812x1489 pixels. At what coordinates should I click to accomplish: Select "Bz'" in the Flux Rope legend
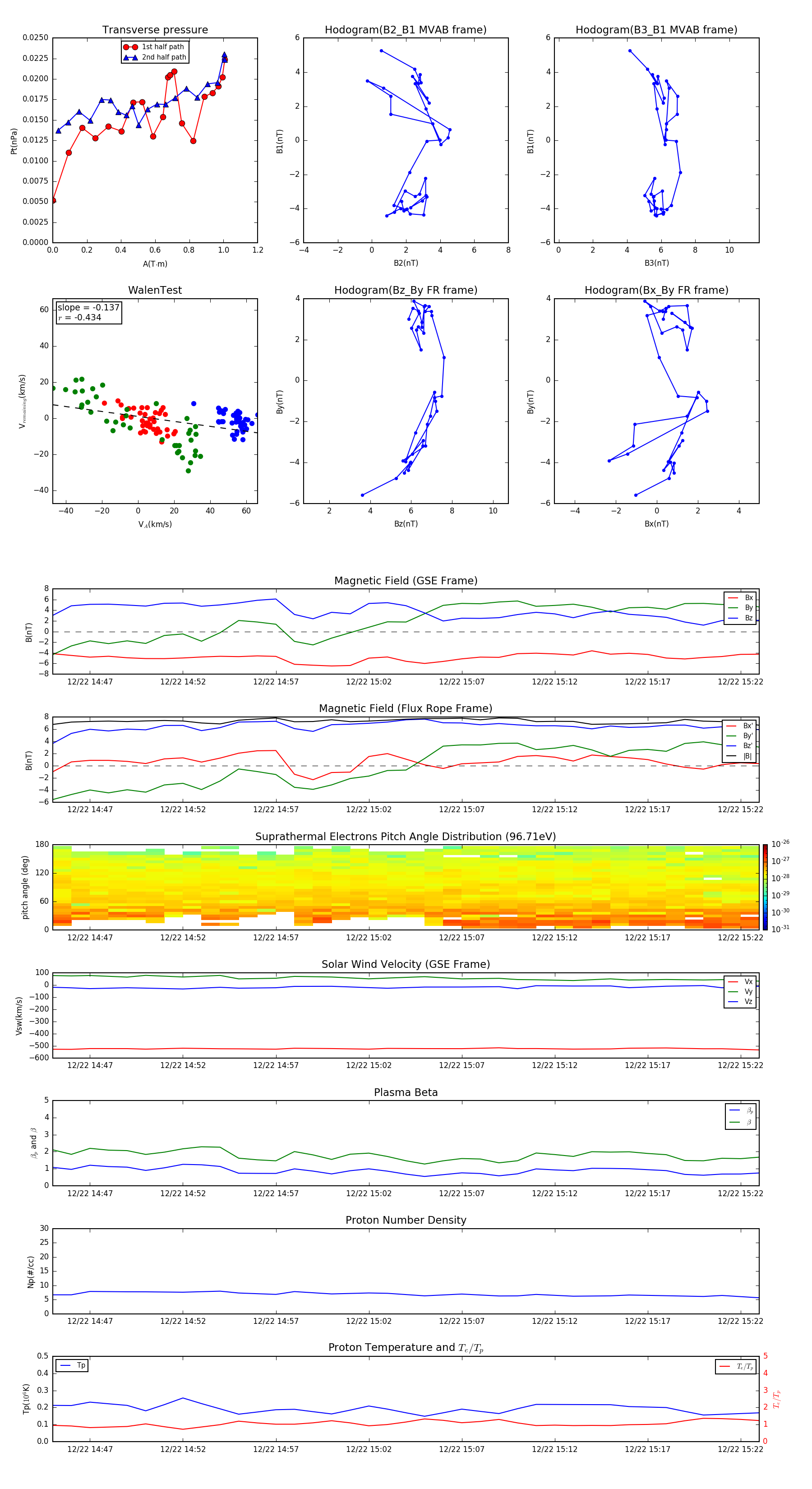pyautogui.click(x=740, y=746)
